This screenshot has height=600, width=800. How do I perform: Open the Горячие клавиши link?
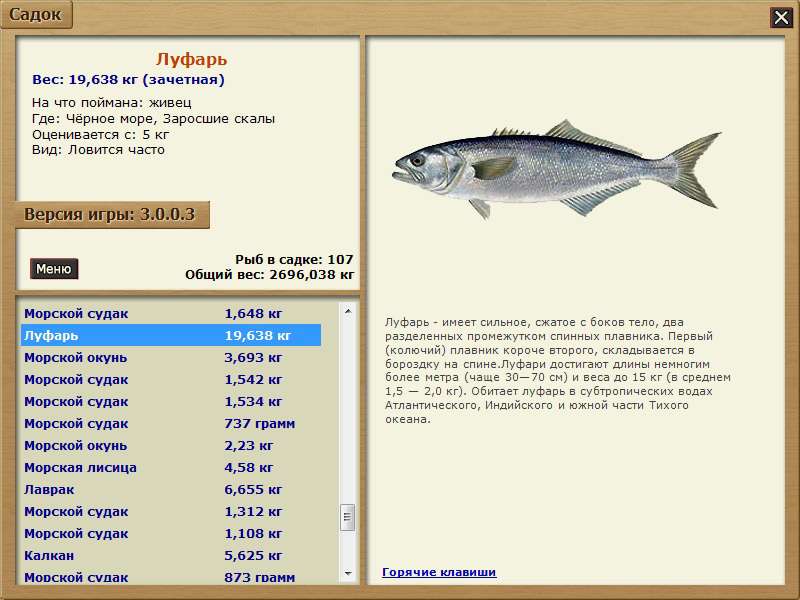coord(439,572)
